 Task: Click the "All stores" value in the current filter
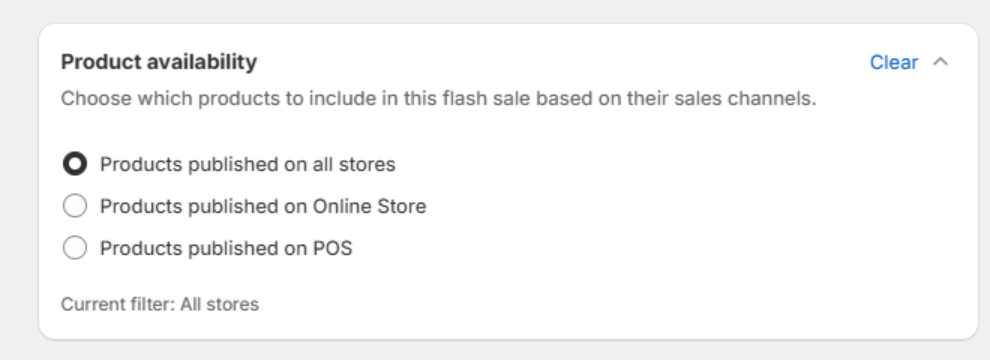point(220,304)
